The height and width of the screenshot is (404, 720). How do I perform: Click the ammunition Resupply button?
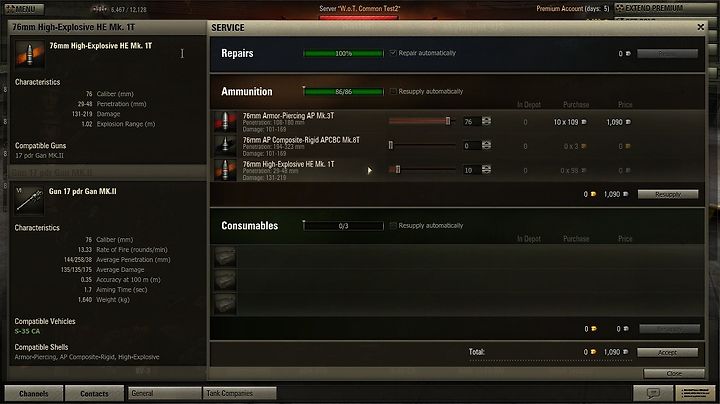coord(668,195)
